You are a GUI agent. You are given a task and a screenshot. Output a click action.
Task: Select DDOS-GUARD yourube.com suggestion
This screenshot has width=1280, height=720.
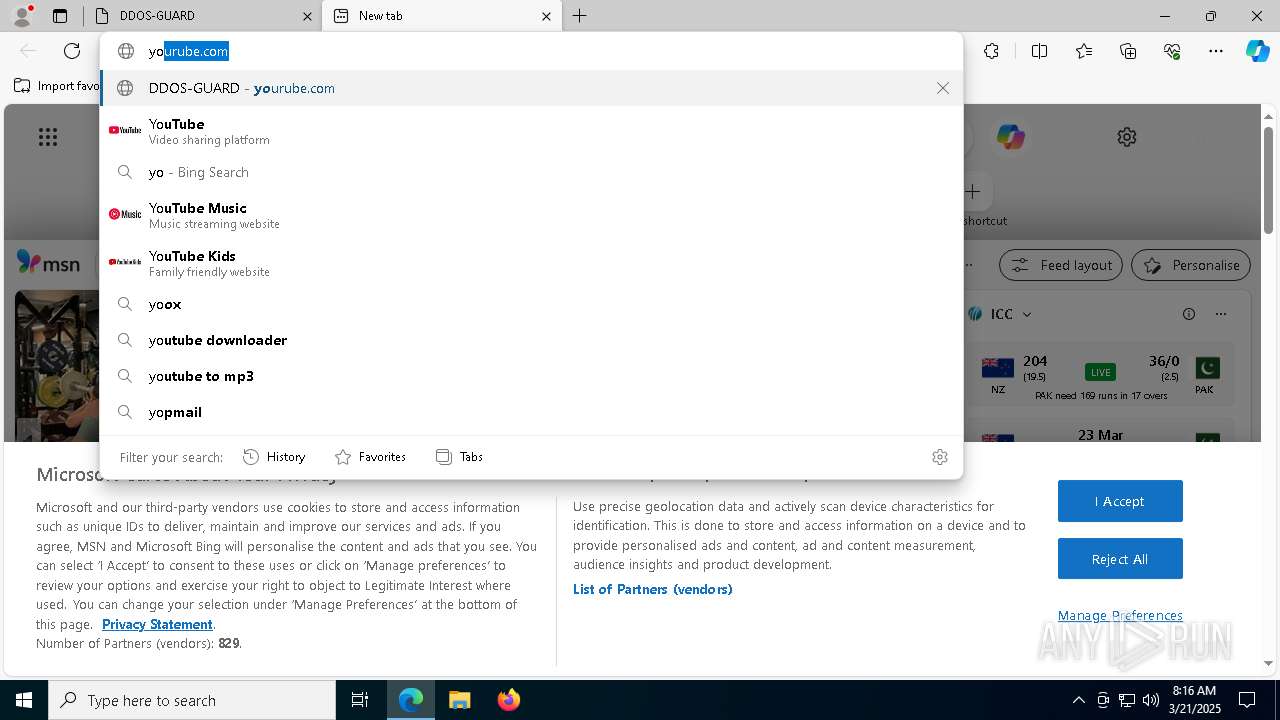(531, 88)
